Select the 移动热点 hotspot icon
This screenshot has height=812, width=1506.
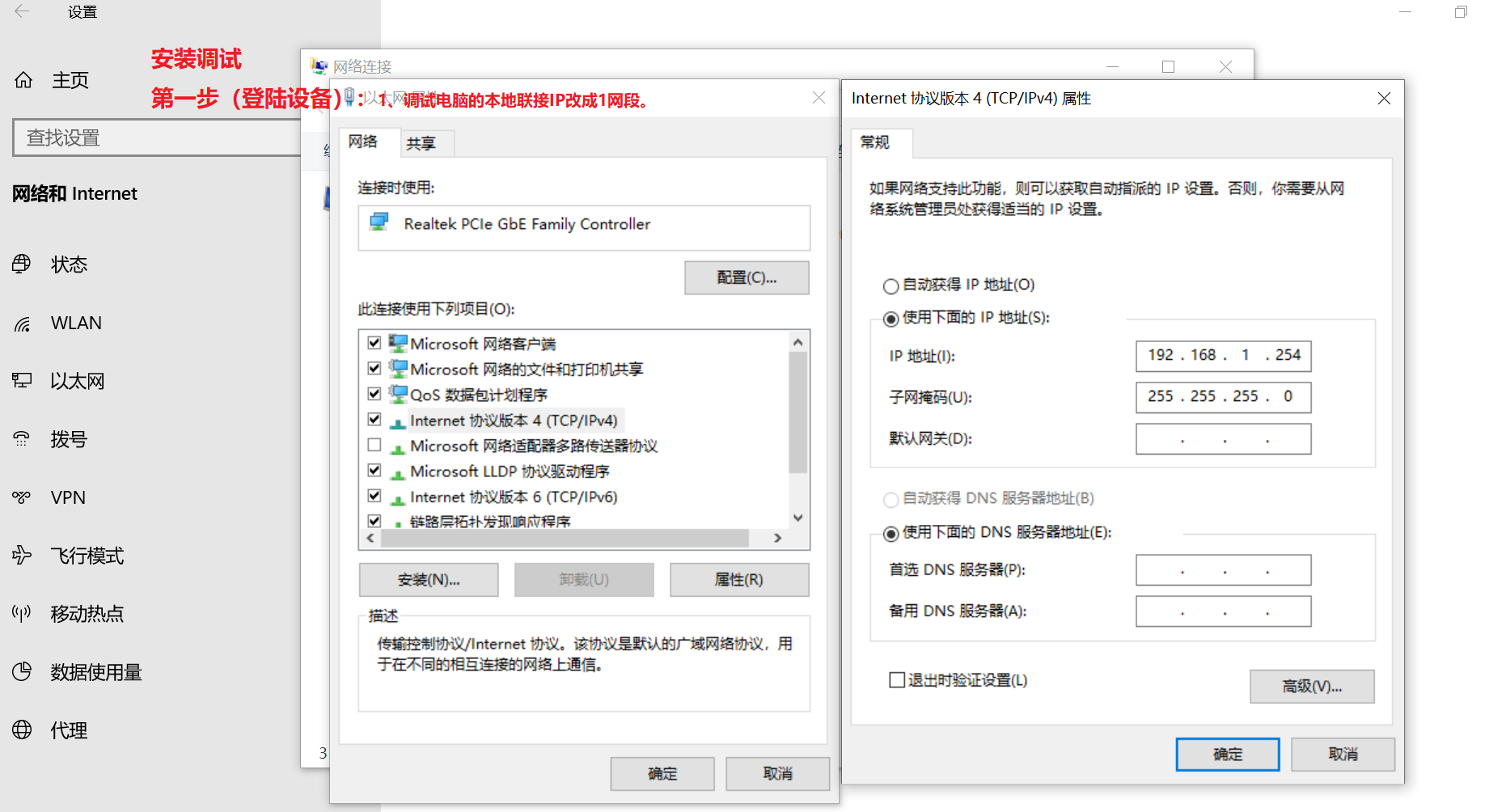(x=22, y=613)
